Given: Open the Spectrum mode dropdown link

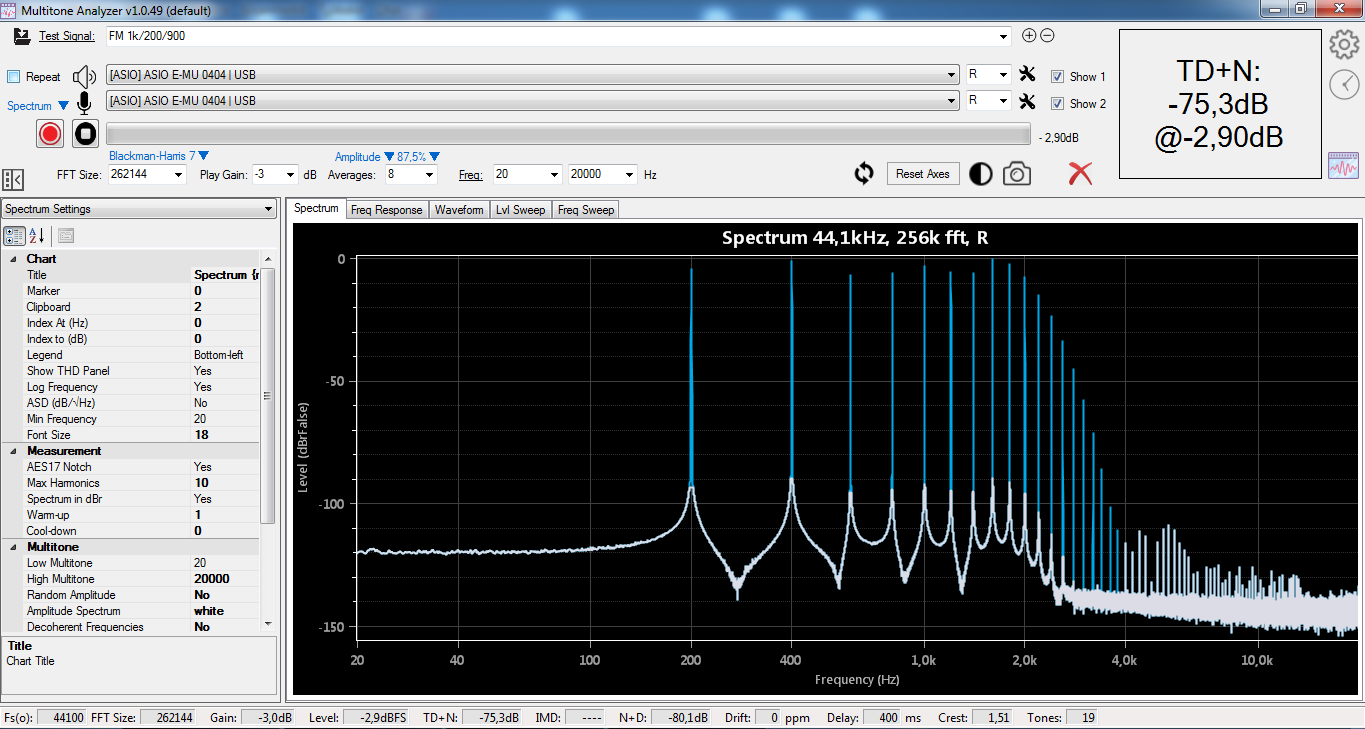Looking at the screenshot, I should 38,105.
